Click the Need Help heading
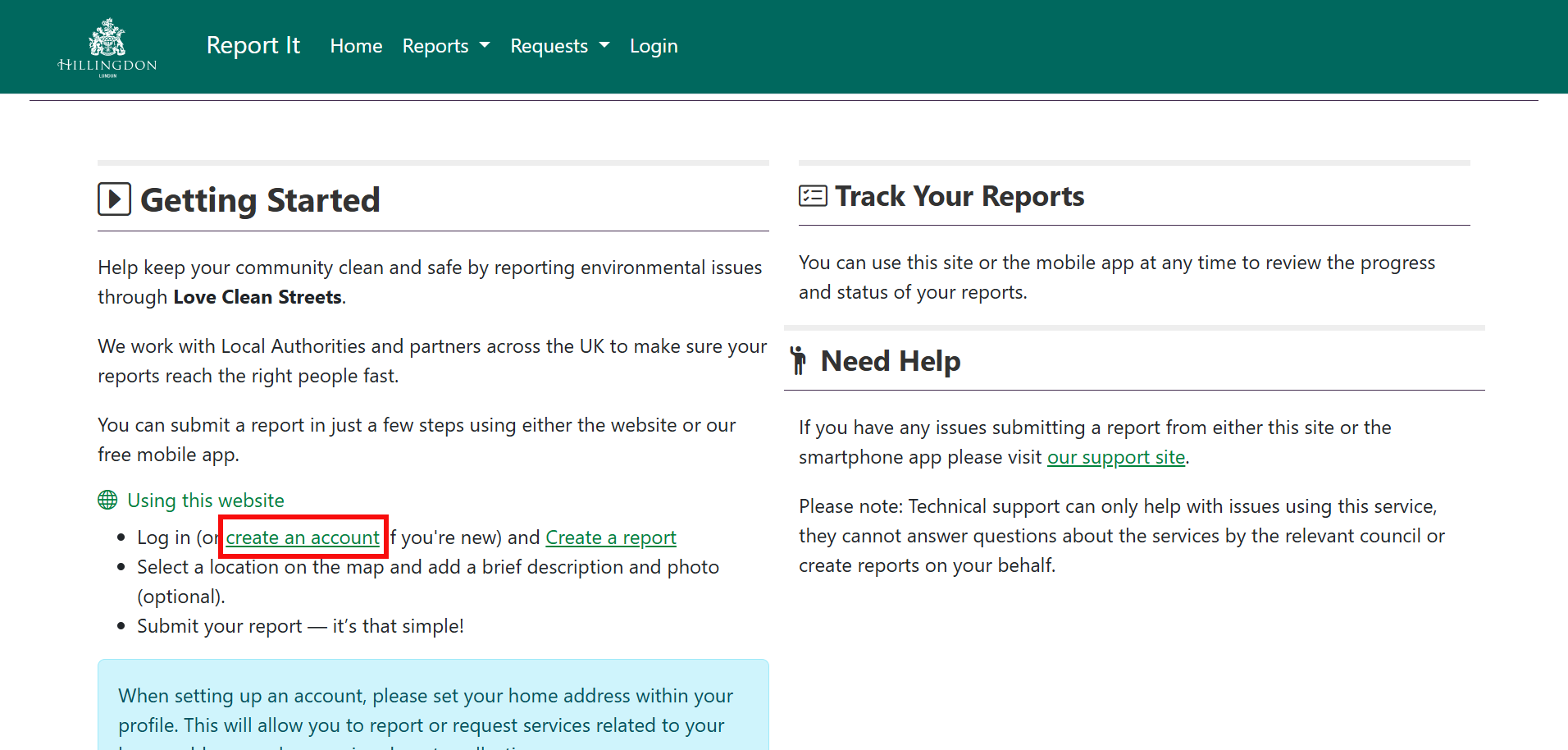Image resolution: width=1568 pixels, height=750 pixels. point(891,361)
